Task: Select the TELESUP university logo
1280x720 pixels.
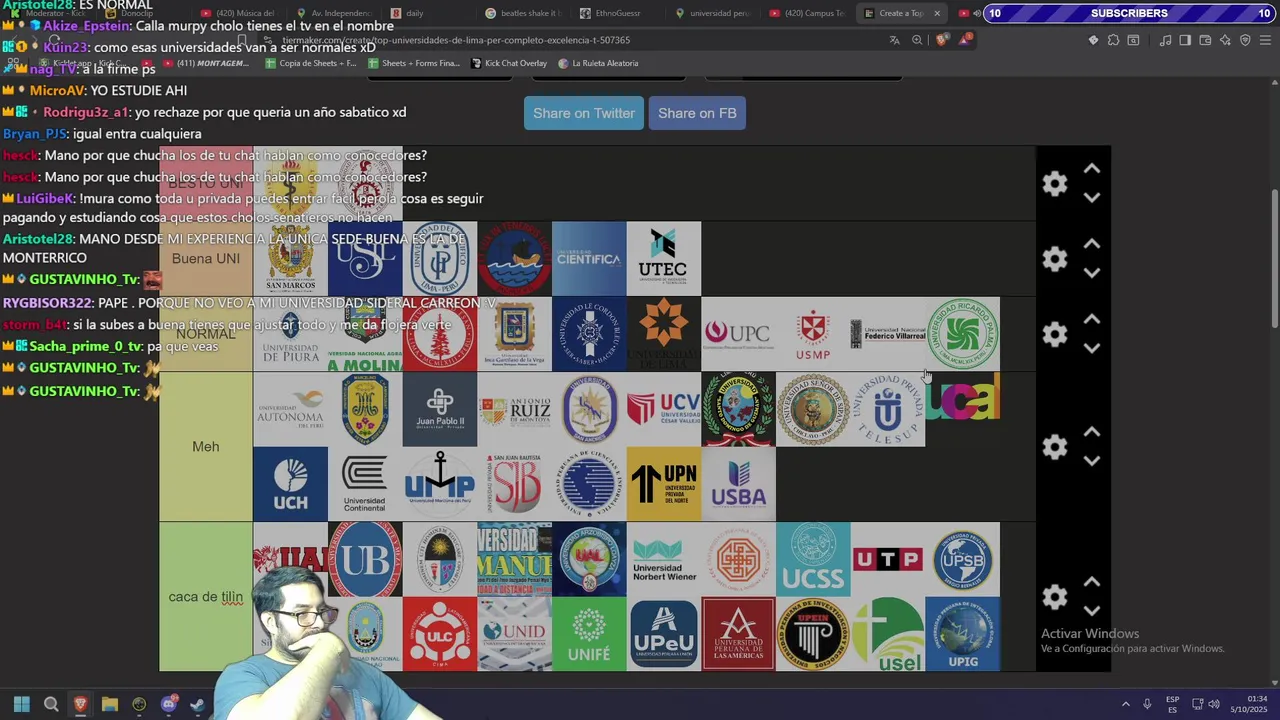Action: coord(888,409)
